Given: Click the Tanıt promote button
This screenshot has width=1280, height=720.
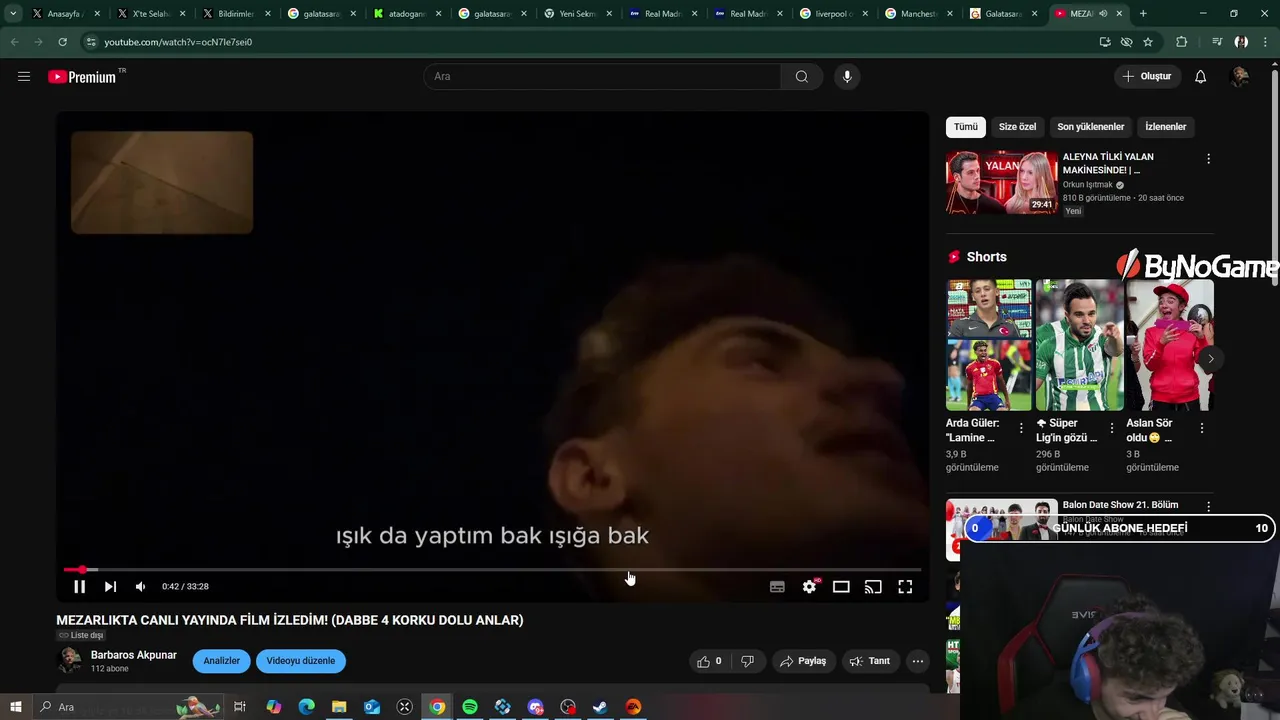Looking at the screenshot, I should [x=870, y=661].
